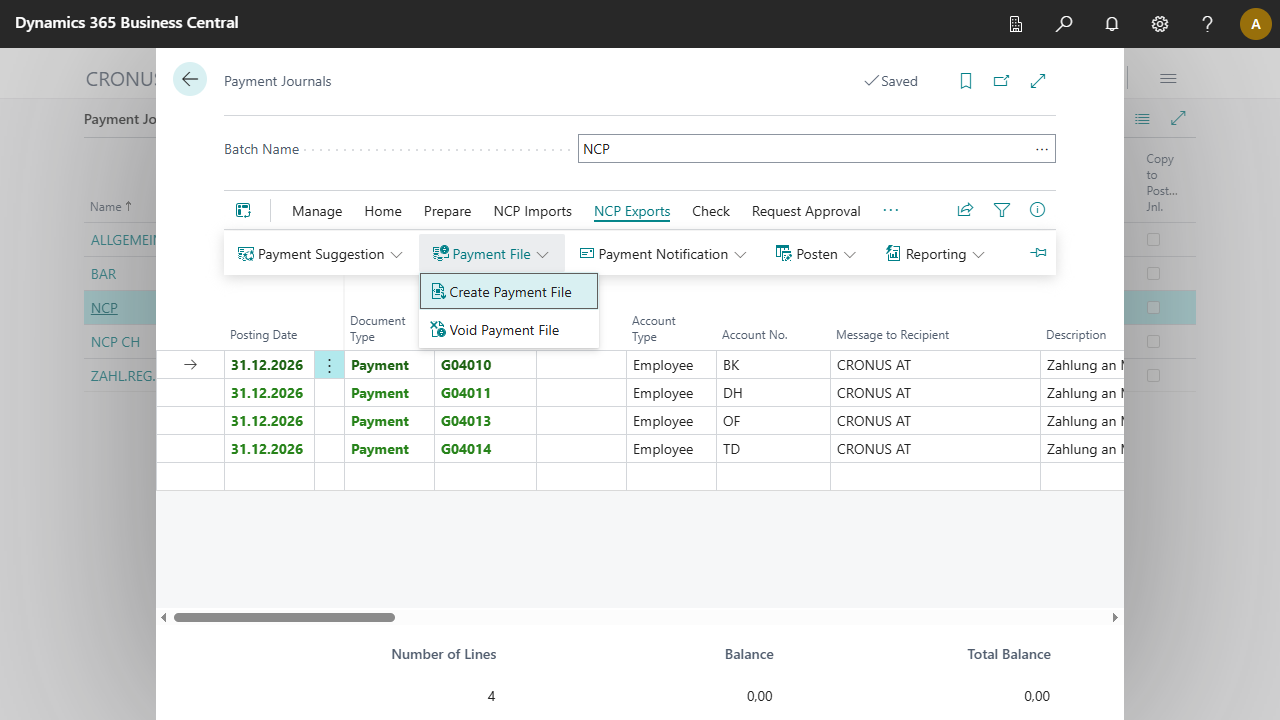1280x720 pixels.
Task: Click the Posting Date column header
Action: pyautogui.click(x=264, y=335)
